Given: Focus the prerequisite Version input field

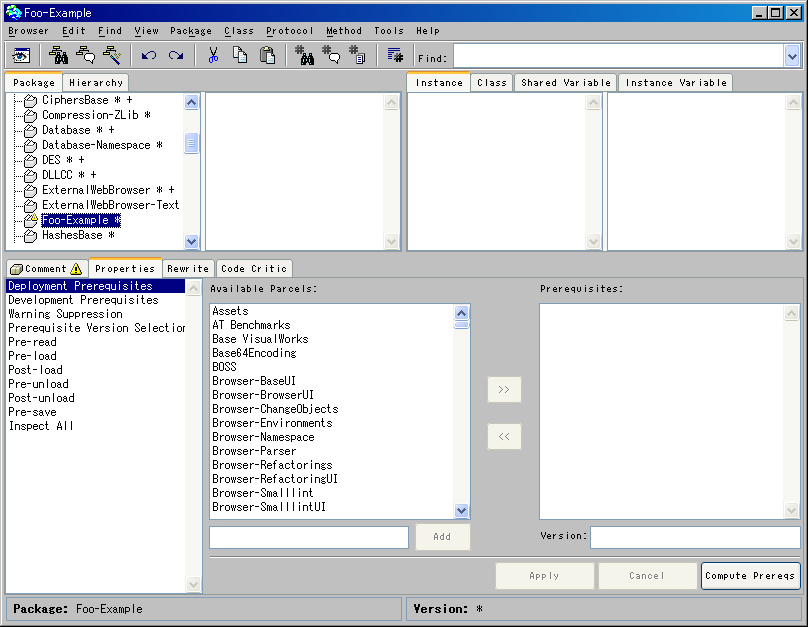Looking at the screenshot, I should (x=695, y=537).
